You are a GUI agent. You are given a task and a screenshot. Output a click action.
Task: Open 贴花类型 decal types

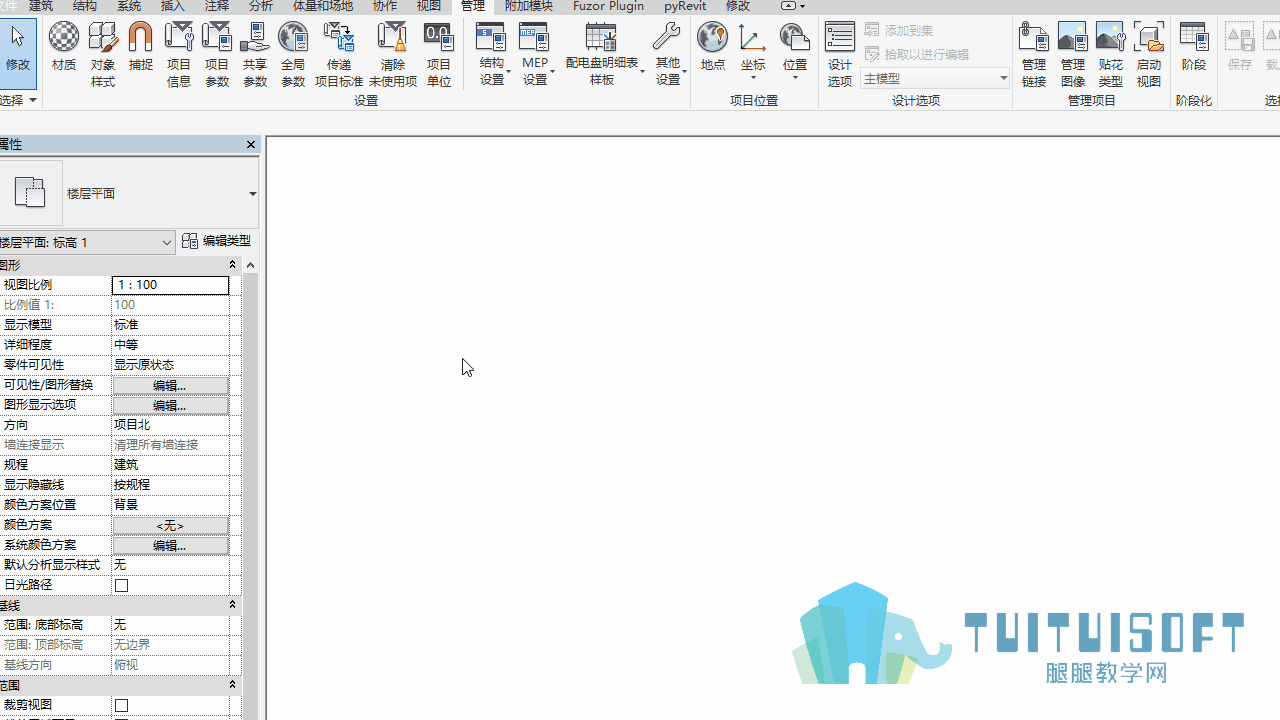pyautogui.click(x=1111, y=54)
